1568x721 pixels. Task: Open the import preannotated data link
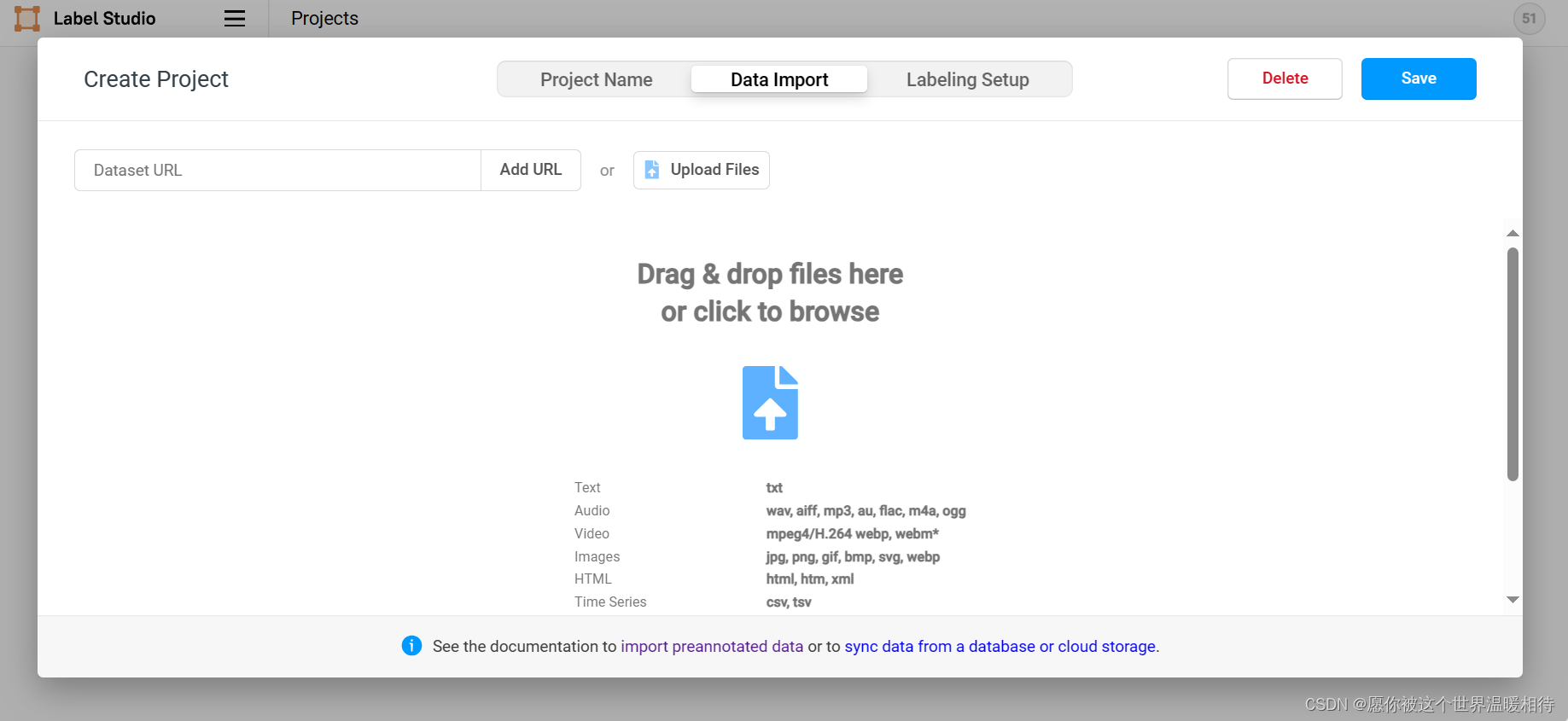click(712, 647)
